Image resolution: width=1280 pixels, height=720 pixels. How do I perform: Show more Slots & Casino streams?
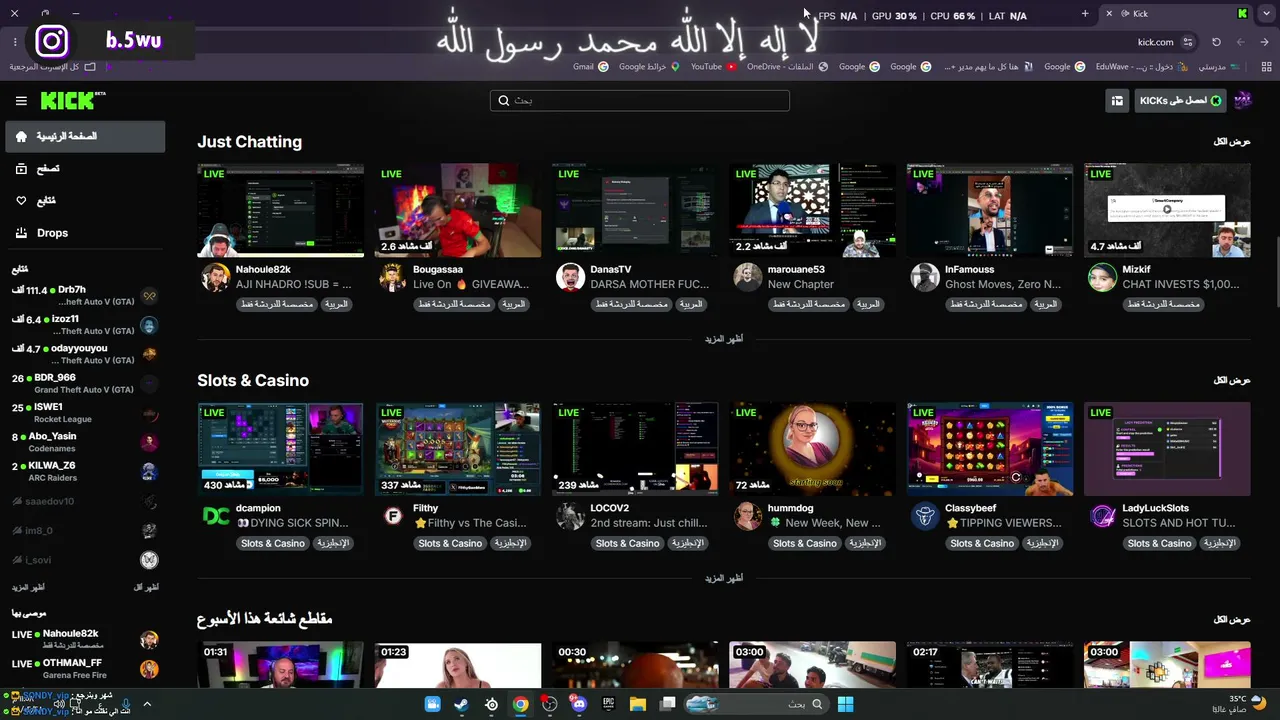tap(723, 578)
